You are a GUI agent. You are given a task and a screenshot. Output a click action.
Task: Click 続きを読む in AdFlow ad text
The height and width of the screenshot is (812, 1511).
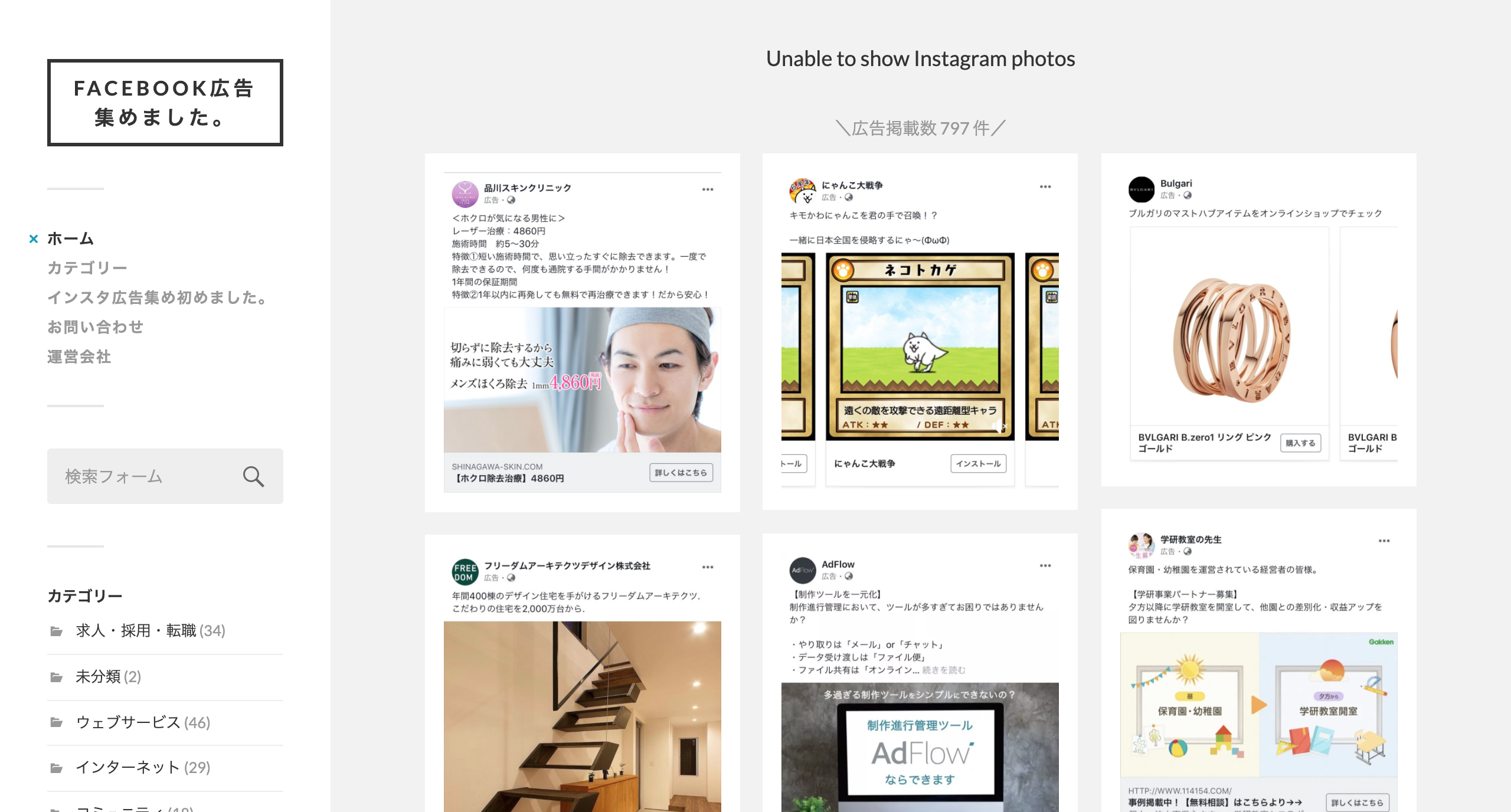coord(944,670)
